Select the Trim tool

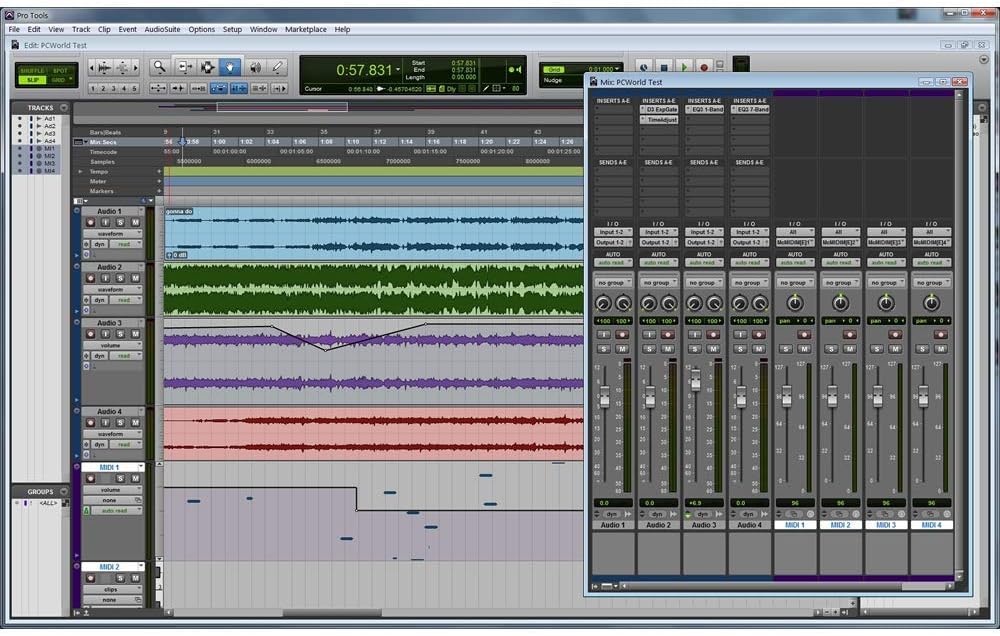point(184,66)
